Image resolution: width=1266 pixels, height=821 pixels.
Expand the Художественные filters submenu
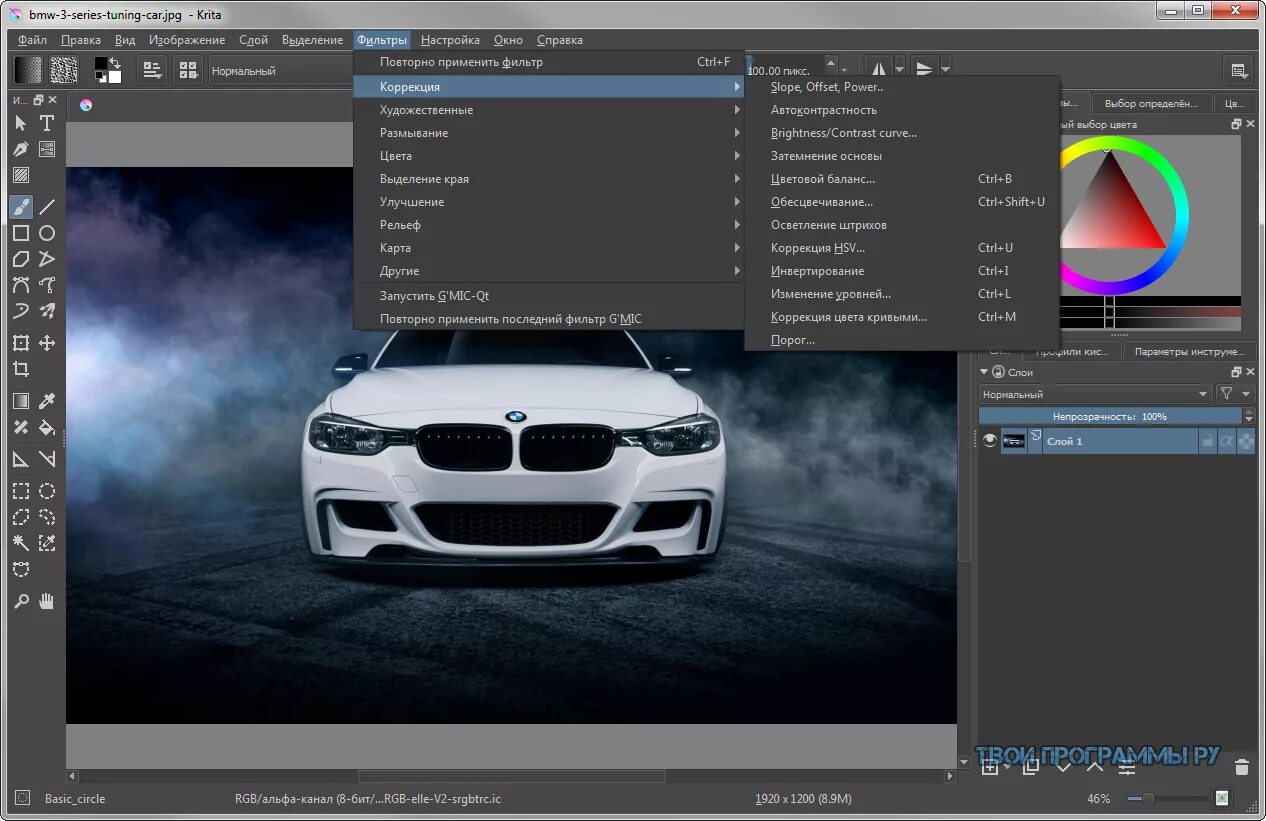[548, 110]
